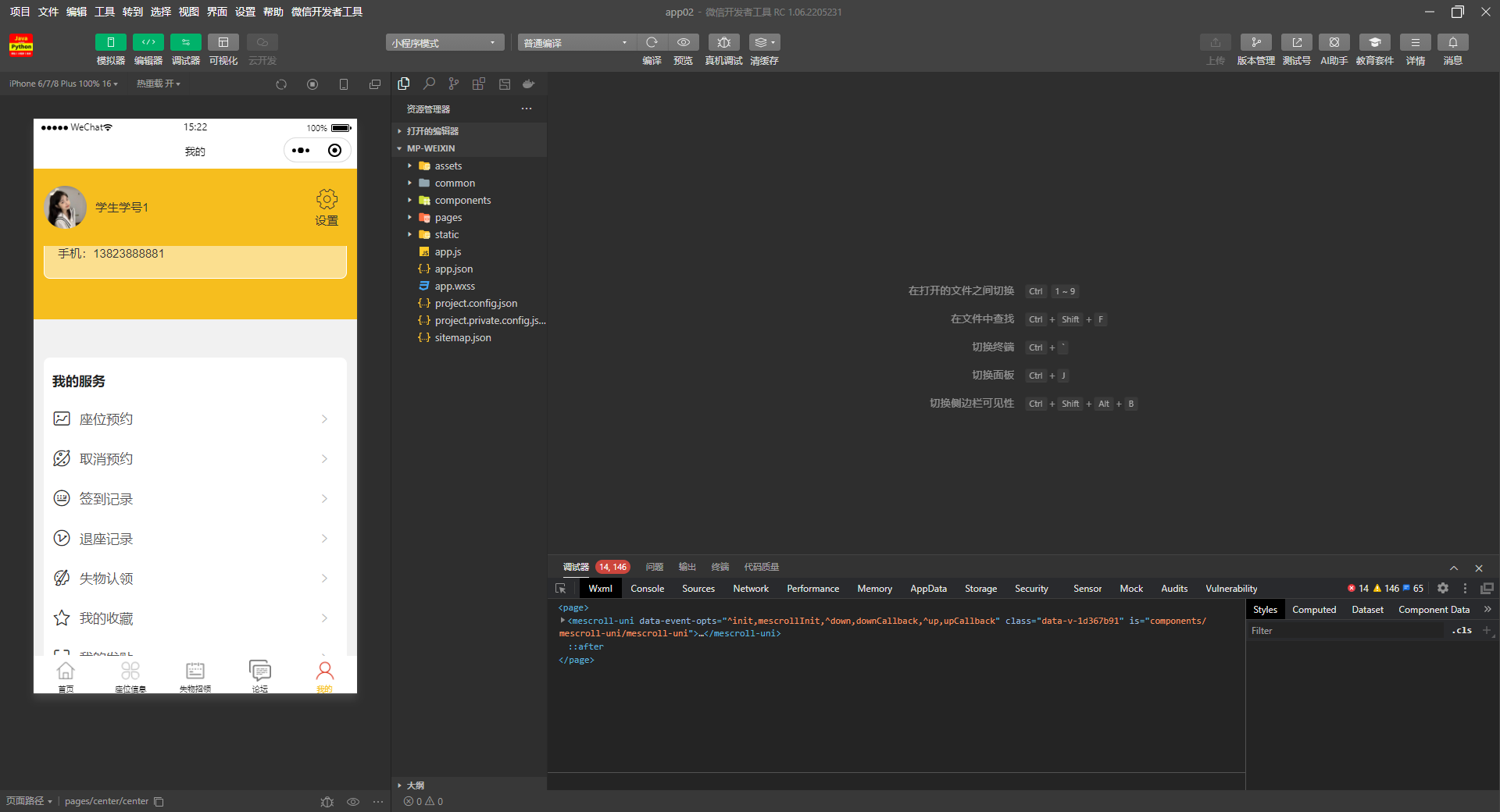Open the Source Control icon in the sidebar

click(x=454, y=84)
